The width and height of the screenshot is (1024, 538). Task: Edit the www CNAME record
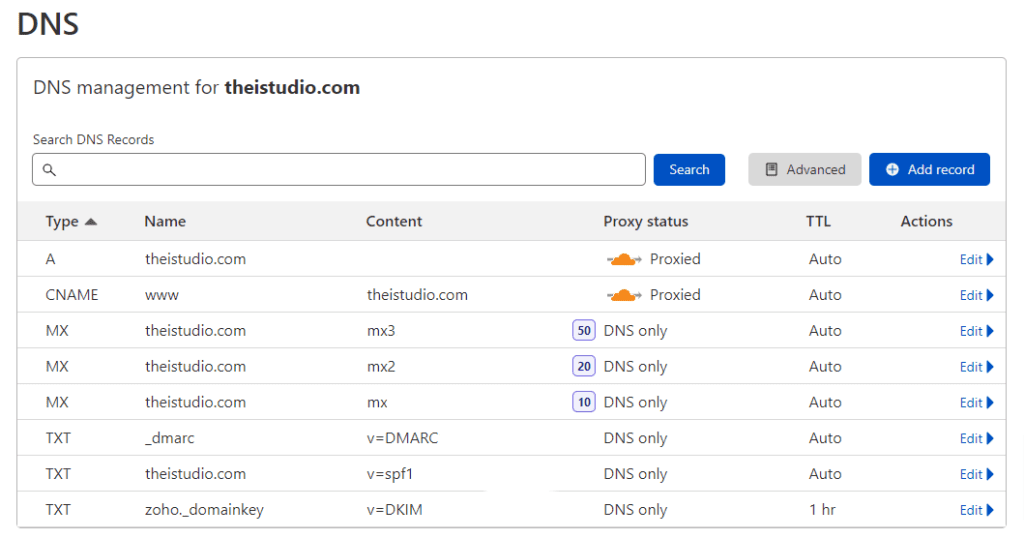click(x=976, y=295)
